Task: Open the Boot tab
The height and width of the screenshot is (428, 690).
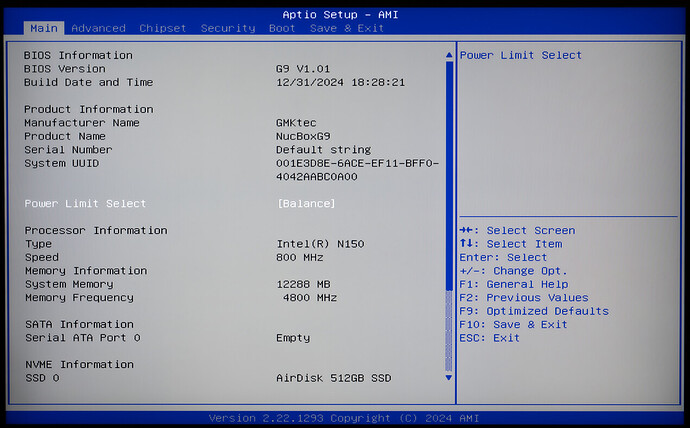Action: pos(282,28)
